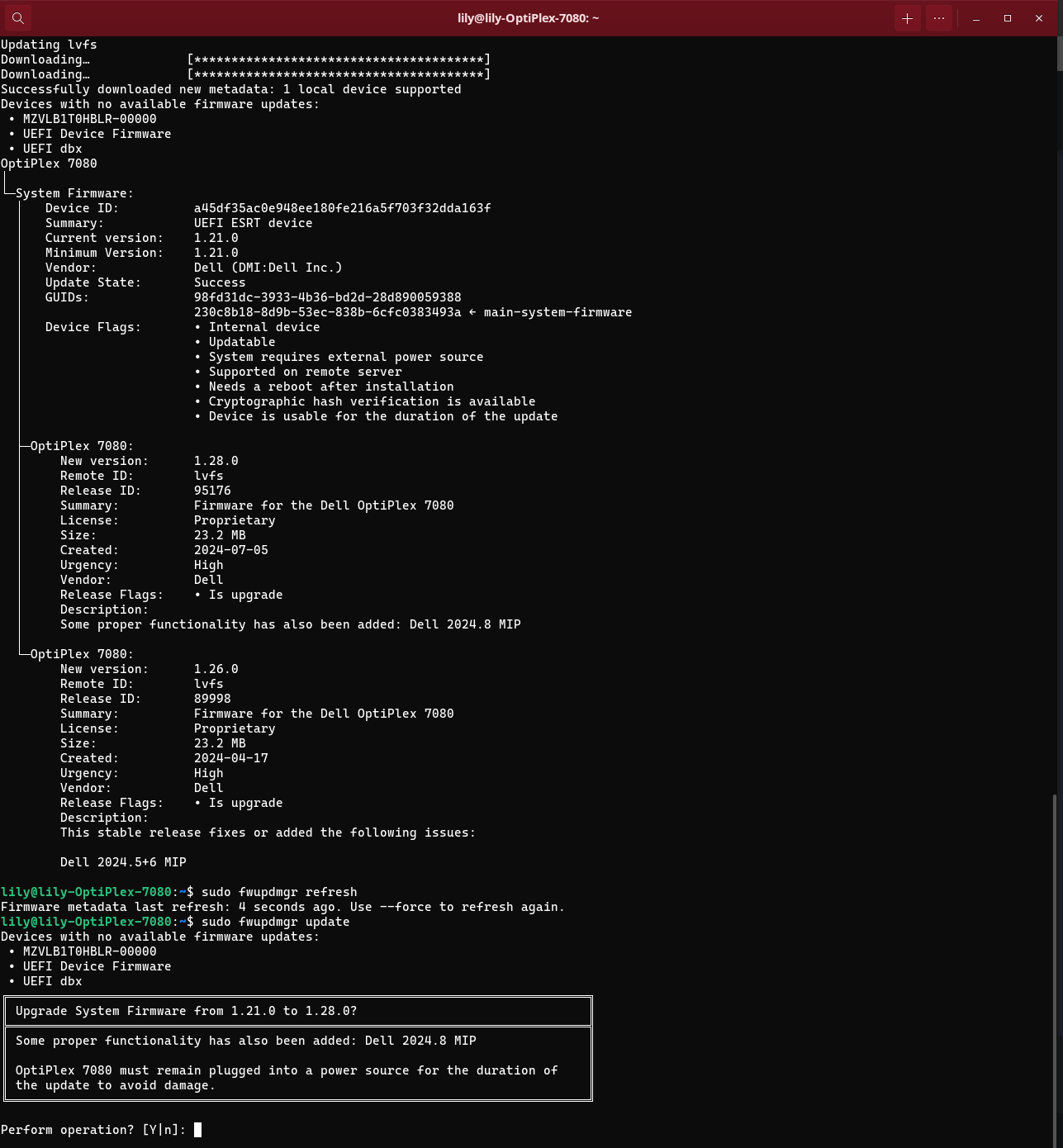The height and width of the screenshot is (1148, 1063).
Task: Click the window title lily@lily-OptiPlex-7080
Action: 528,18
